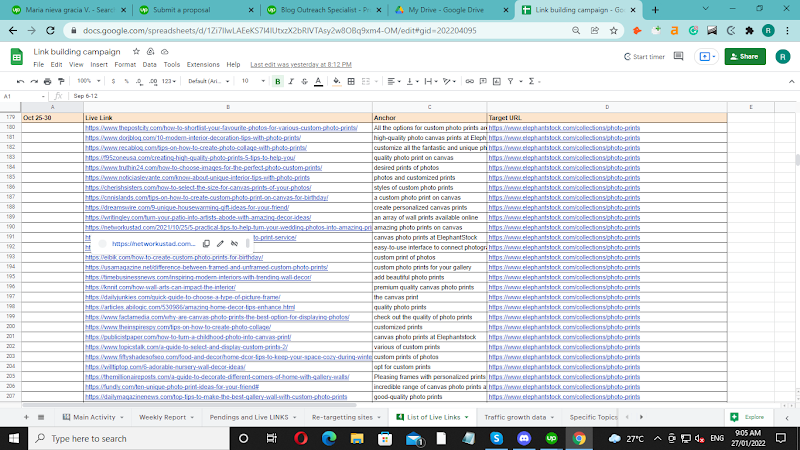The image size is (800, 450).
Task: Click the Add Sheet plus icon
Action: click(26, 417)
